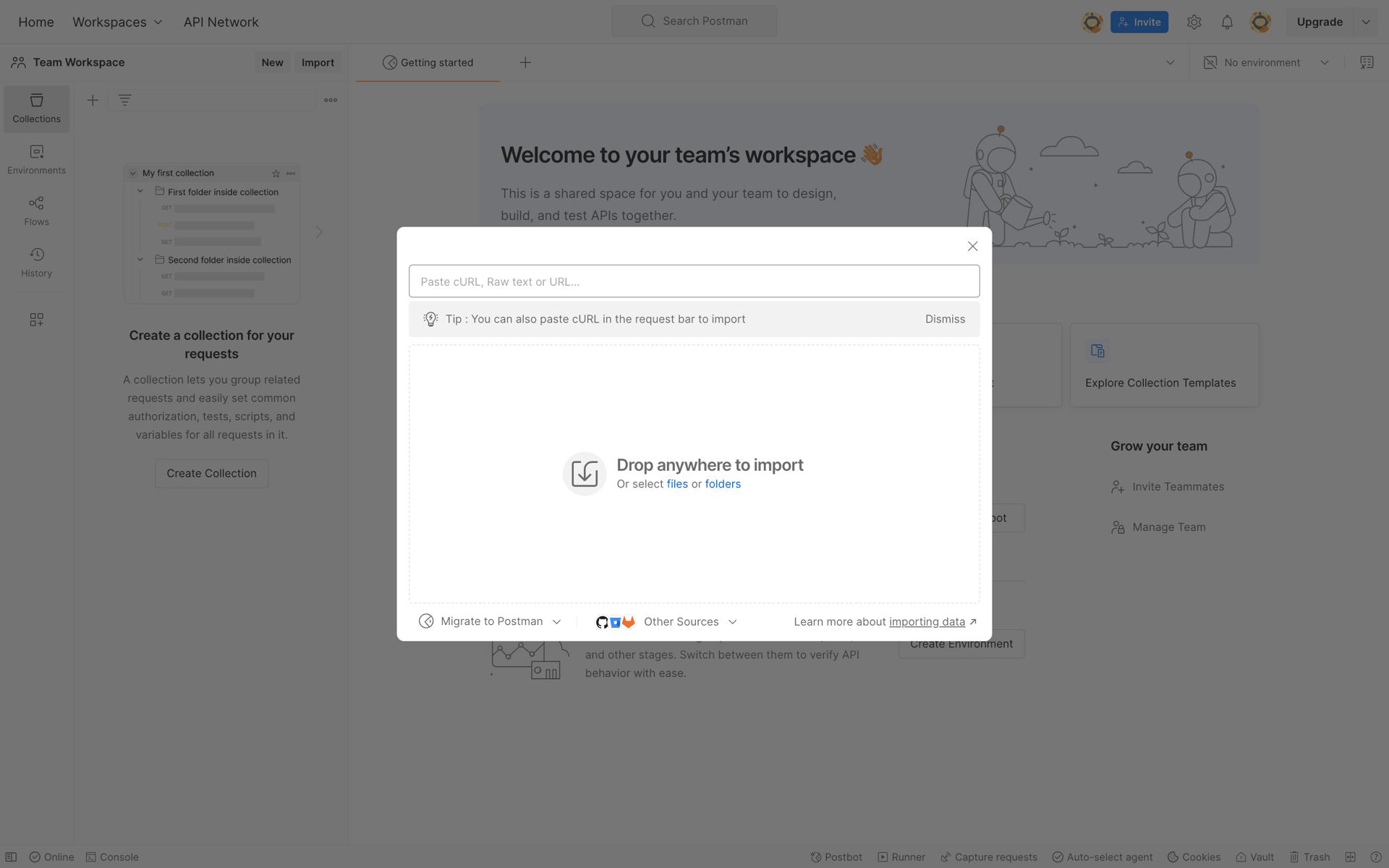Click the filter collections icon
Viewport: 1389px width, 868px height.
tap(124, 100)
